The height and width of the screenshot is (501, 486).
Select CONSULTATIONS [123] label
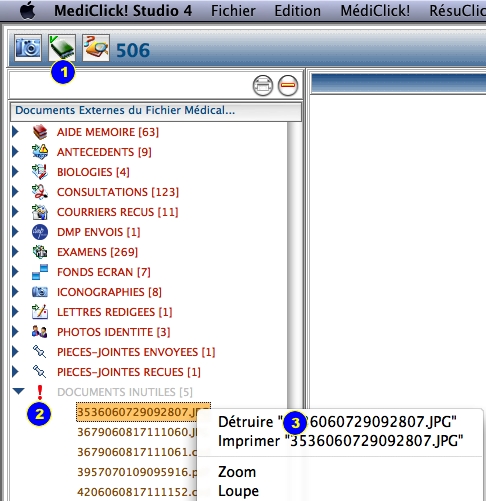[x=118, y=192]
